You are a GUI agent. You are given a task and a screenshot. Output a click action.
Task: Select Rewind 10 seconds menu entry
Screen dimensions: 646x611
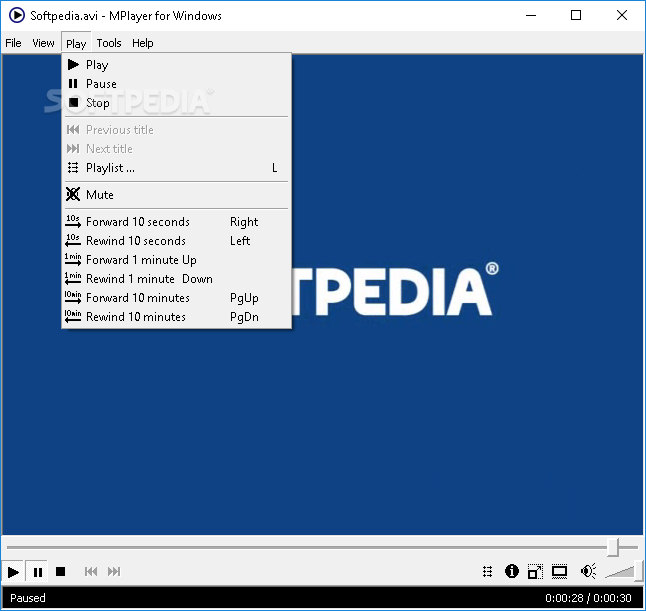pyautogui.click(x=176, y=241)
